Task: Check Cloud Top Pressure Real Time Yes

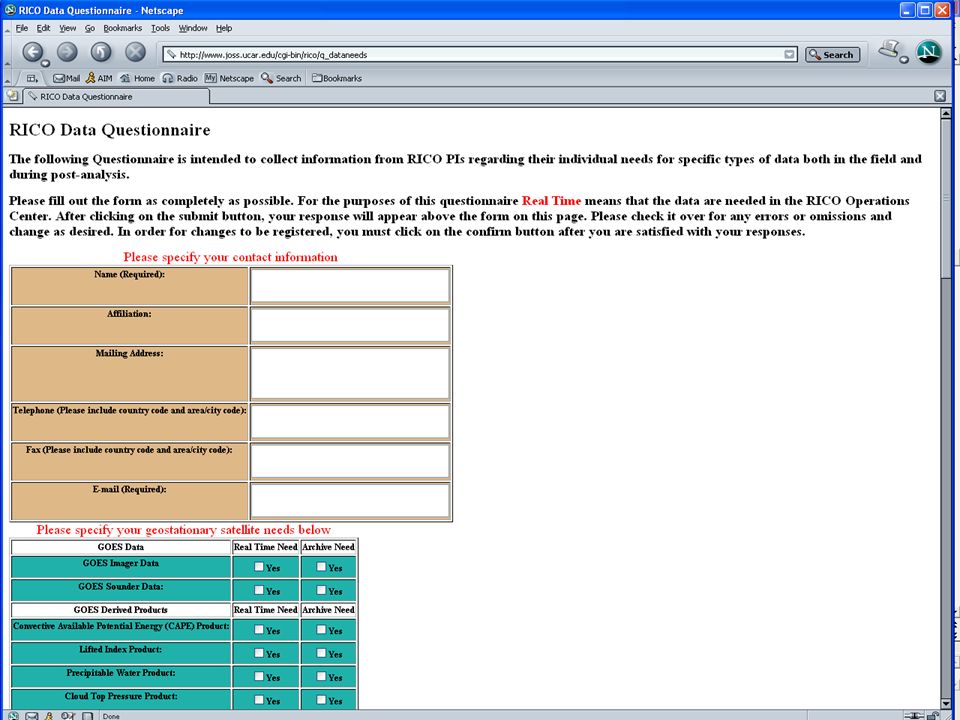Action: tap(259, 699)
